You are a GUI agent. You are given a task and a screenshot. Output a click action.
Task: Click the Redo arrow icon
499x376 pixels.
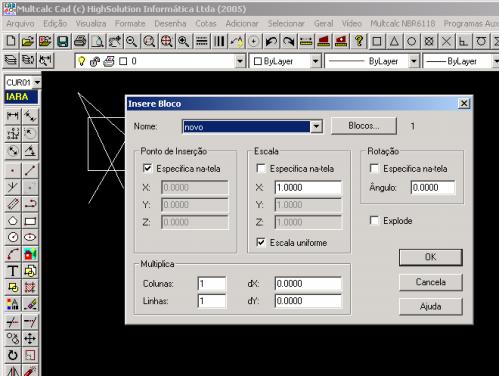coord(288,41)
